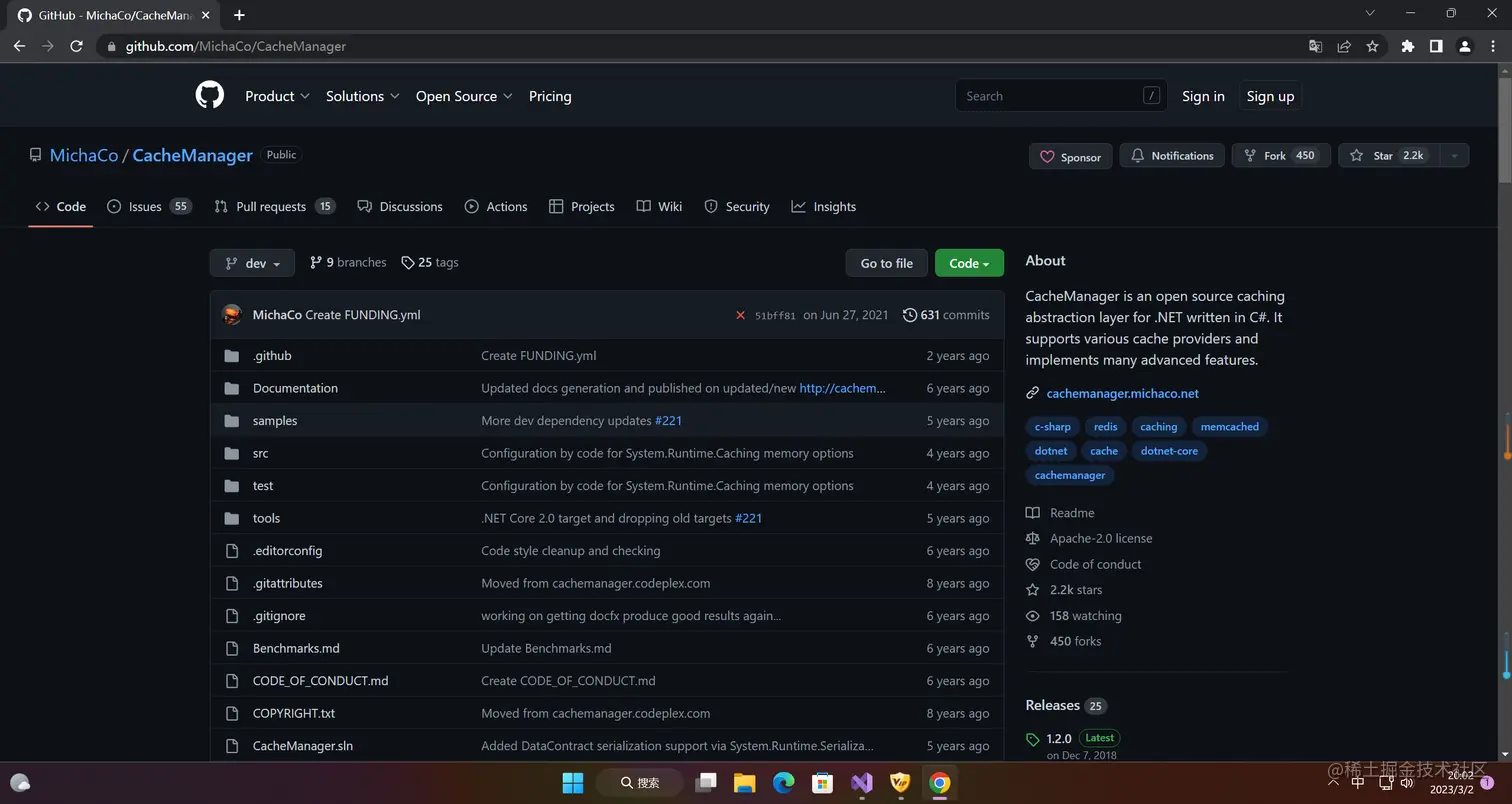Expand the Star lists dropdown arrow
The width and height of the screenshot is (1512, 804).
(x=1454, y=155)
